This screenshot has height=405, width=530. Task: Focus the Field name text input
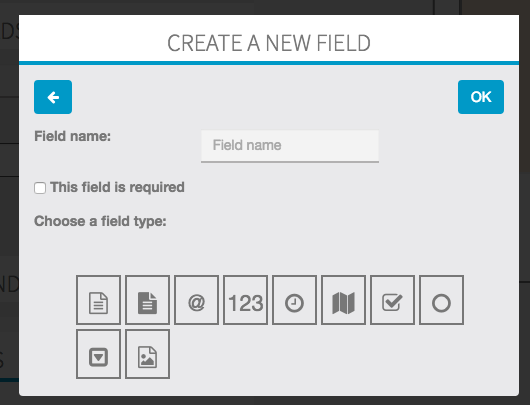click(290, 146)
